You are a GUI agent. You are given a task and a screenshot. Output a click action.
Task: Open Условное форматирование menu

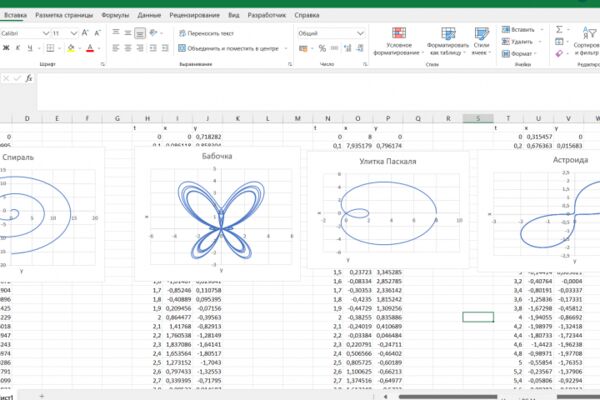coord(398,41)
